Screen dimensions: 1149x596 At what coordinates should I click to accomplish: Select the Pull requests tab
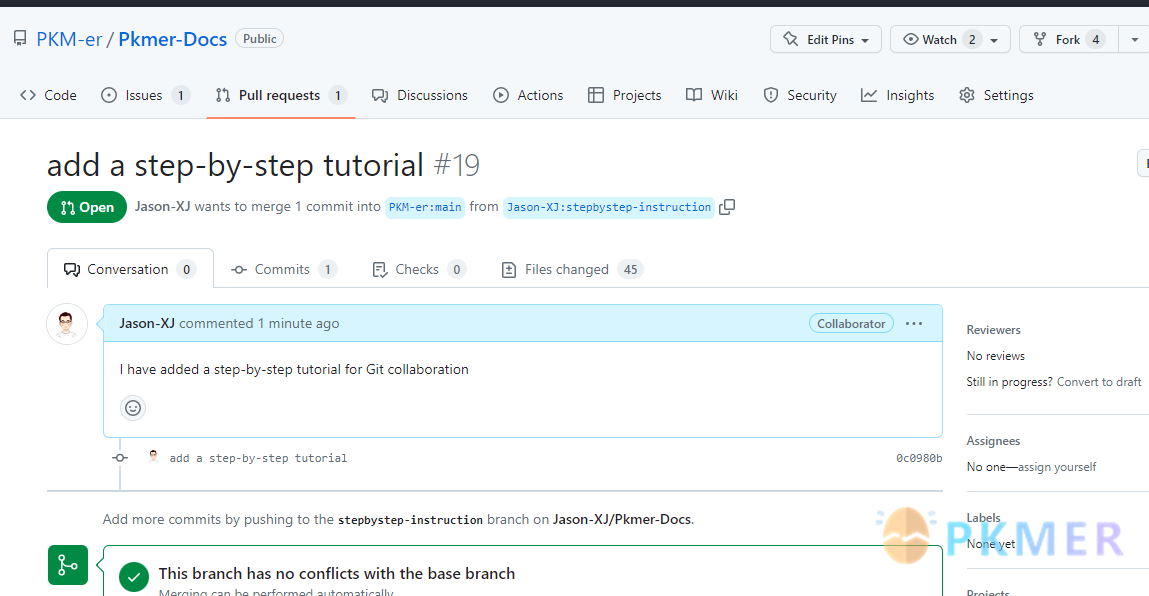tap(281, 95)
